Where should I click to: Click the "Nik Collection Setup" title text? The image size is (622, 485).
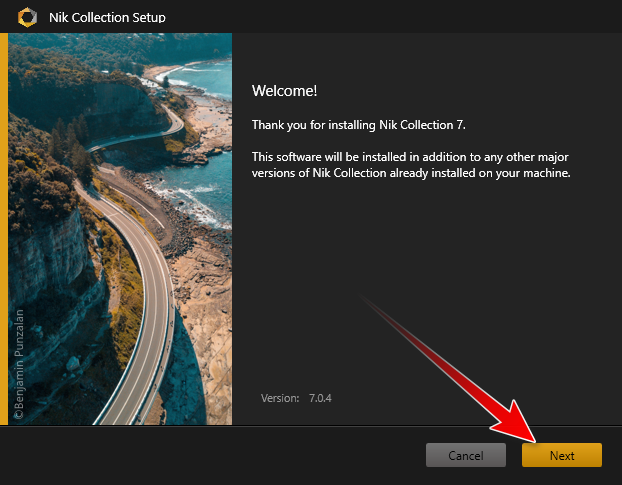107,17
